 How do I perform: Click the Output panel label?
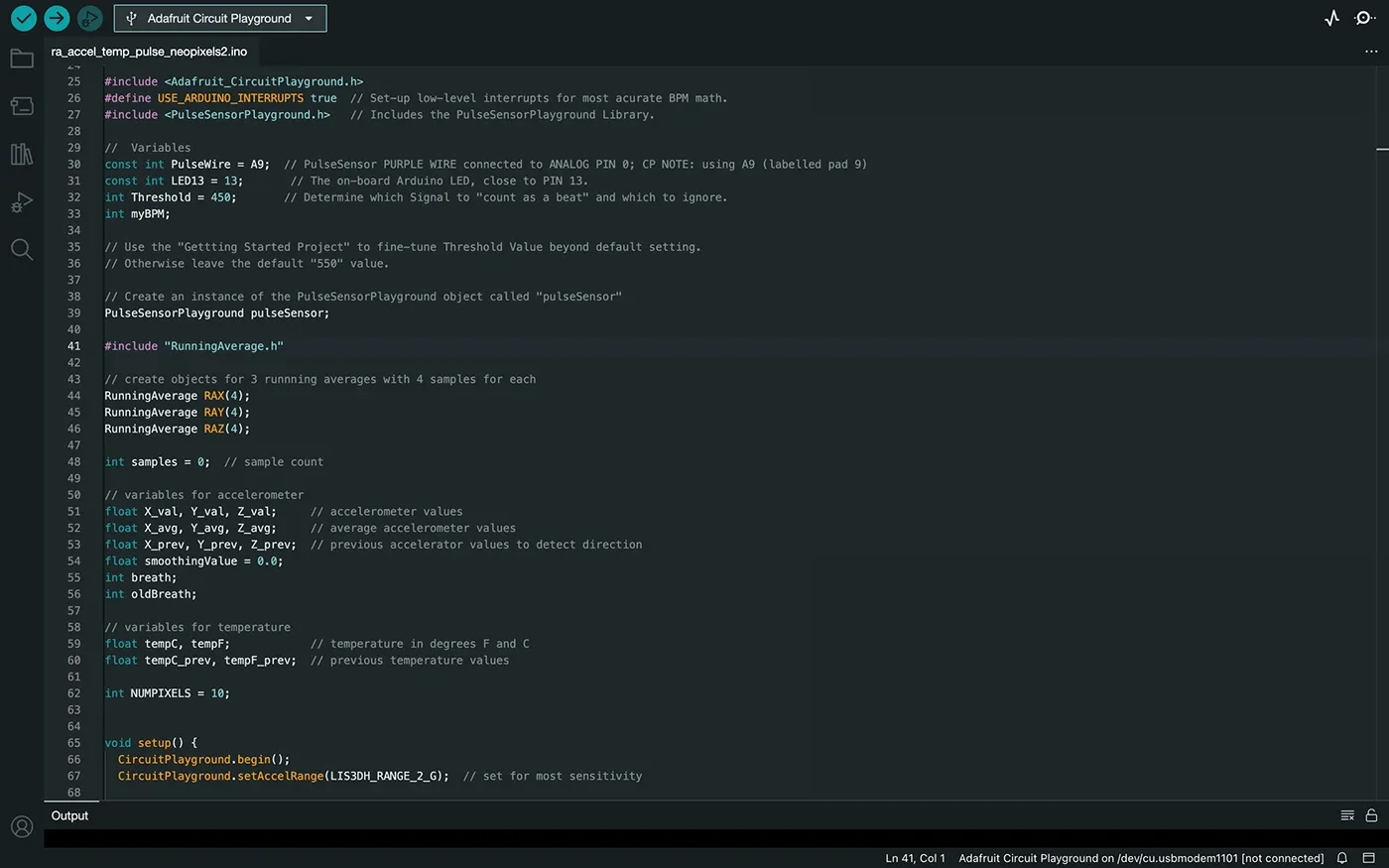(69, 815)
